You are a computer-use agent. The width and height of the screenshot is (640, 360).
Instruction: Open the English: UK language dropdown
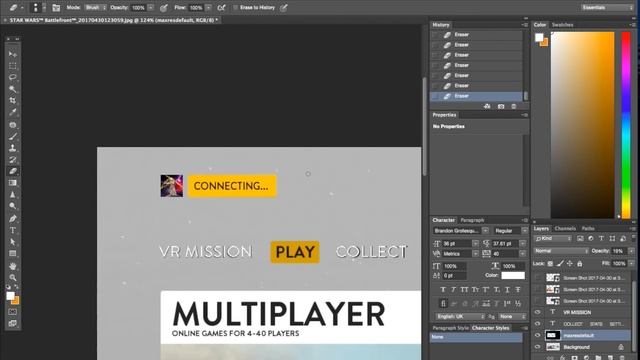(x=459, y=316)
